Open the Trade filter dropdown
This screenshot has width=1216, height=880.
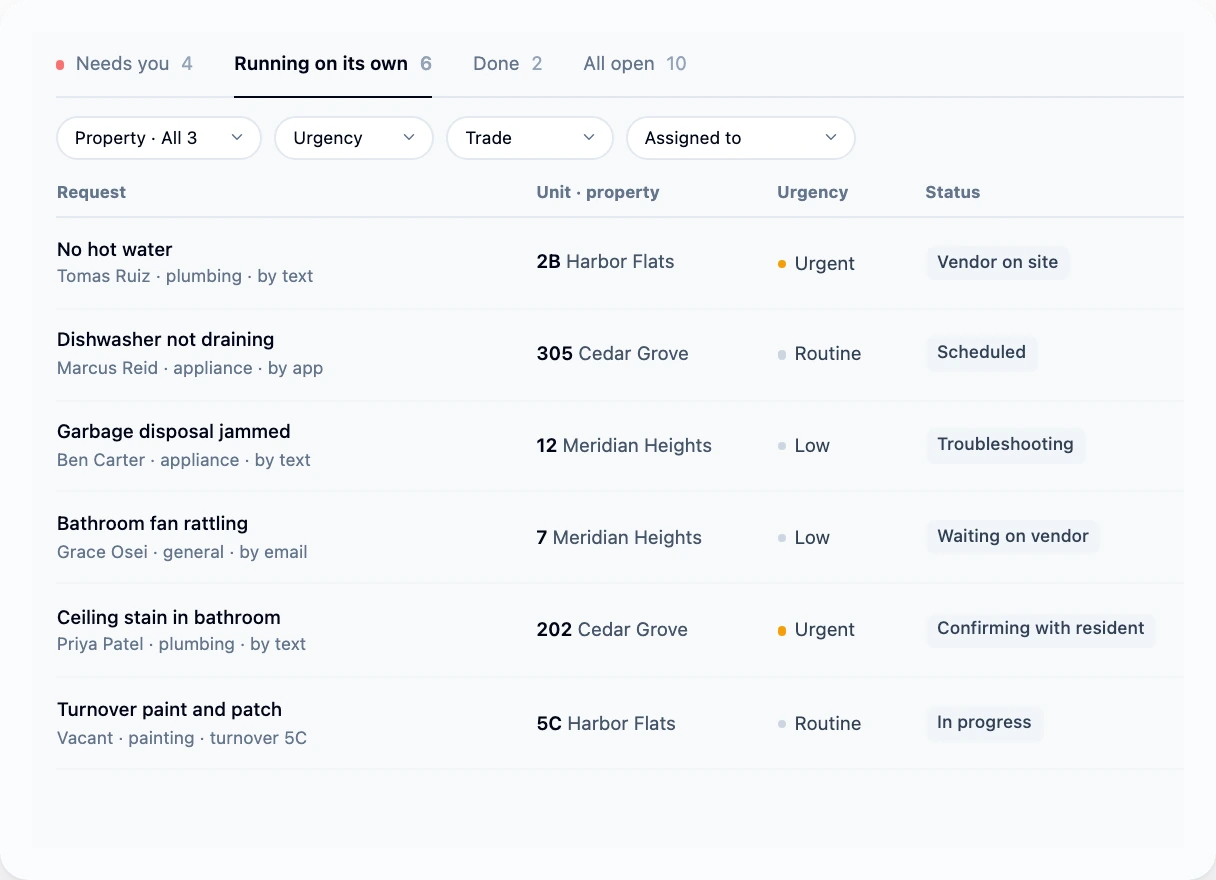pyautogui.click(x=530, y=138)
